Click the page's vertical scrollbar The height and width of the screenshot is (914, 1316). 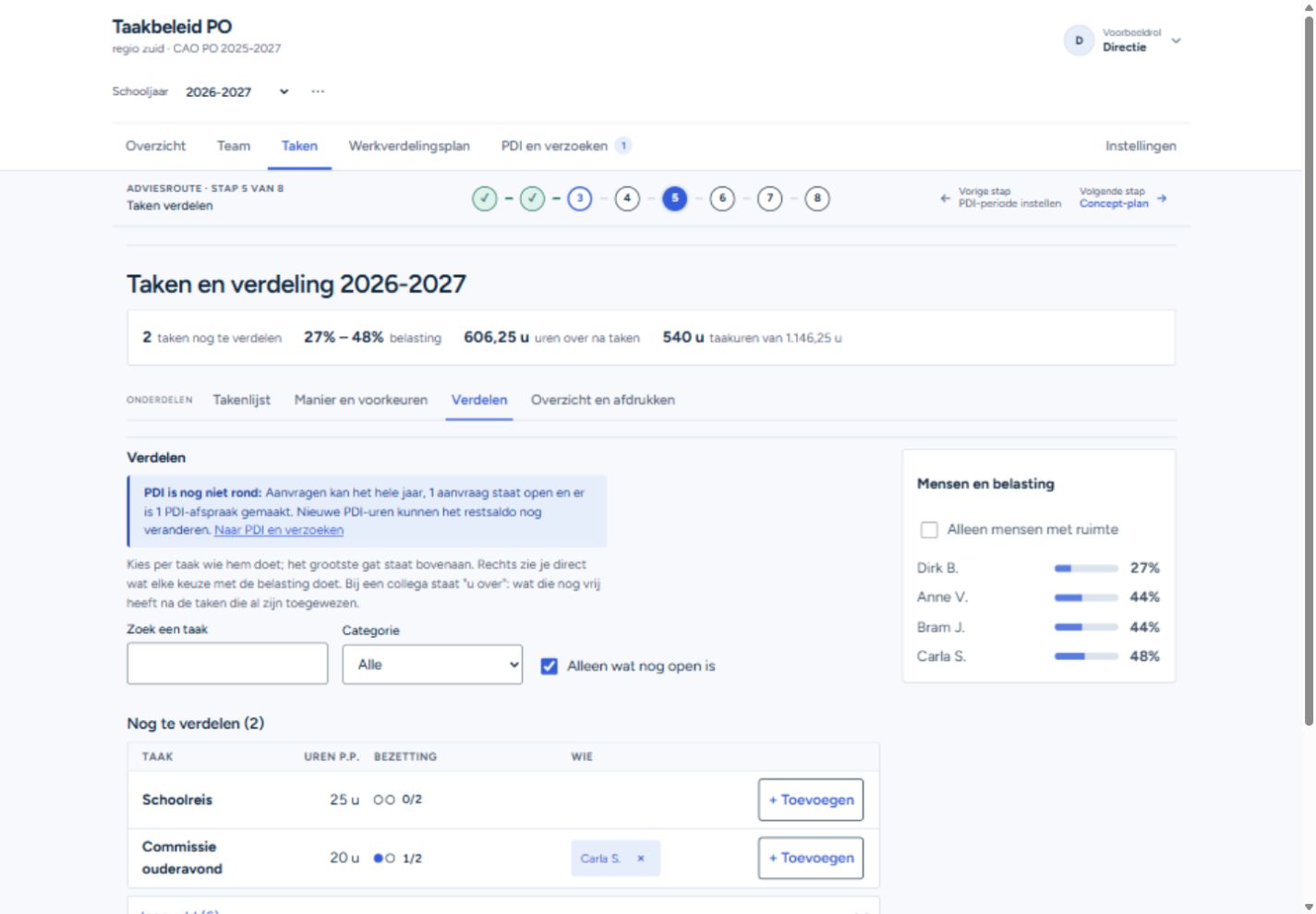(1309, 369)
